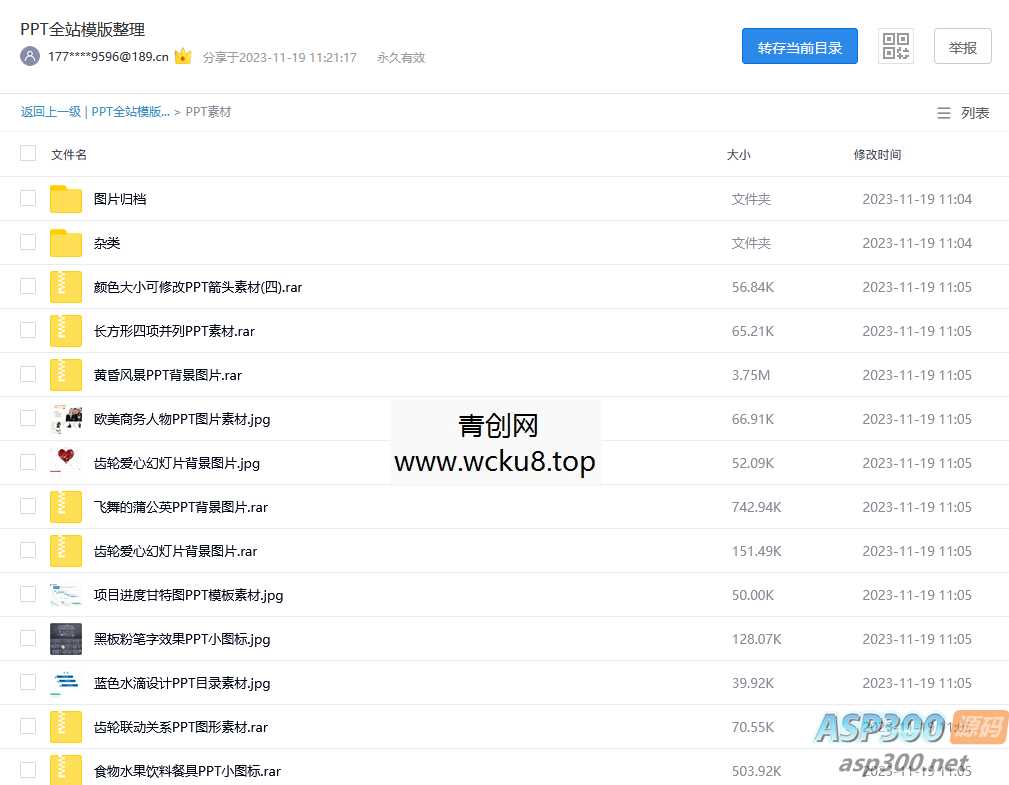Click the archive icon of 长方形四项并列PPT素材.rar
Image resolution: width=1009 pixels, height=785 pixels.
(65, 330)
